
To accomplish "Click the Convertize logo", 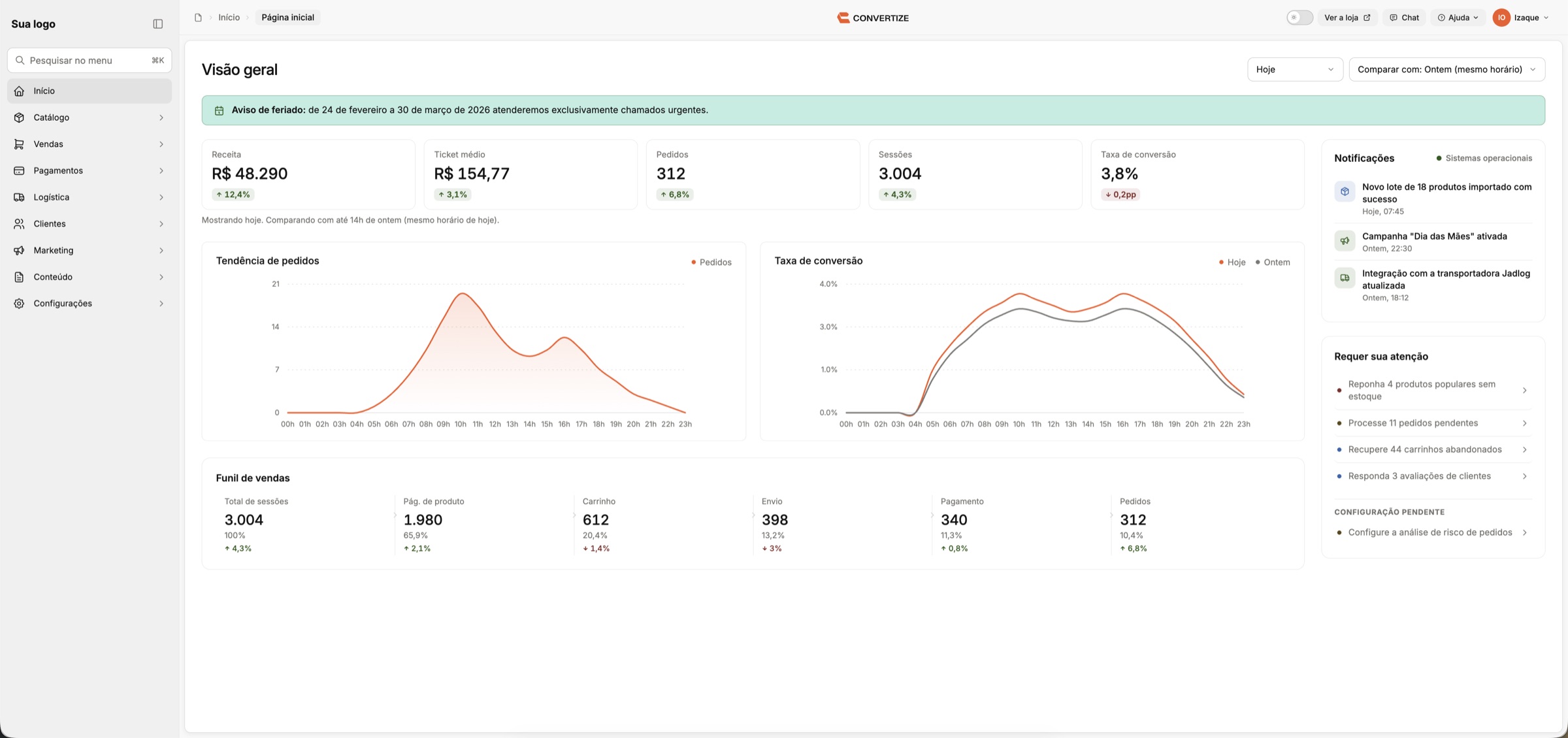I will coord(873,18).
